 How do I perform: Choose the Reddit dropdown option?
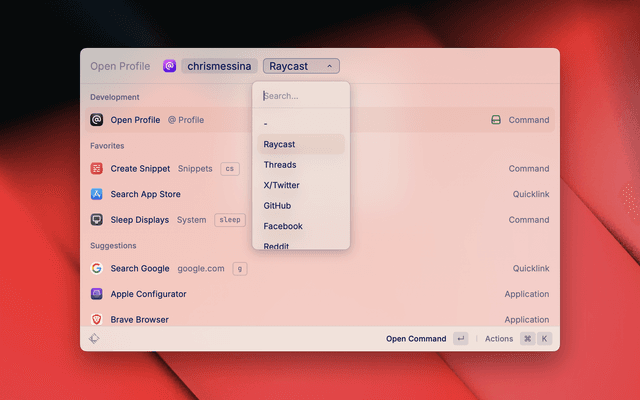[x=279, y=244]
